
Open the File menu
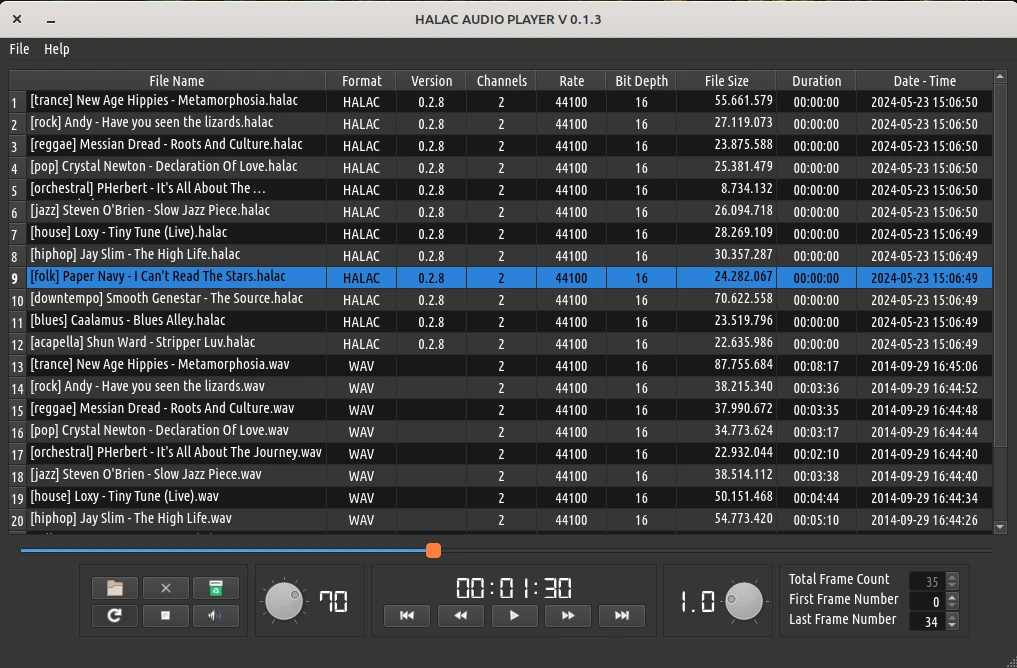(19, 49)
